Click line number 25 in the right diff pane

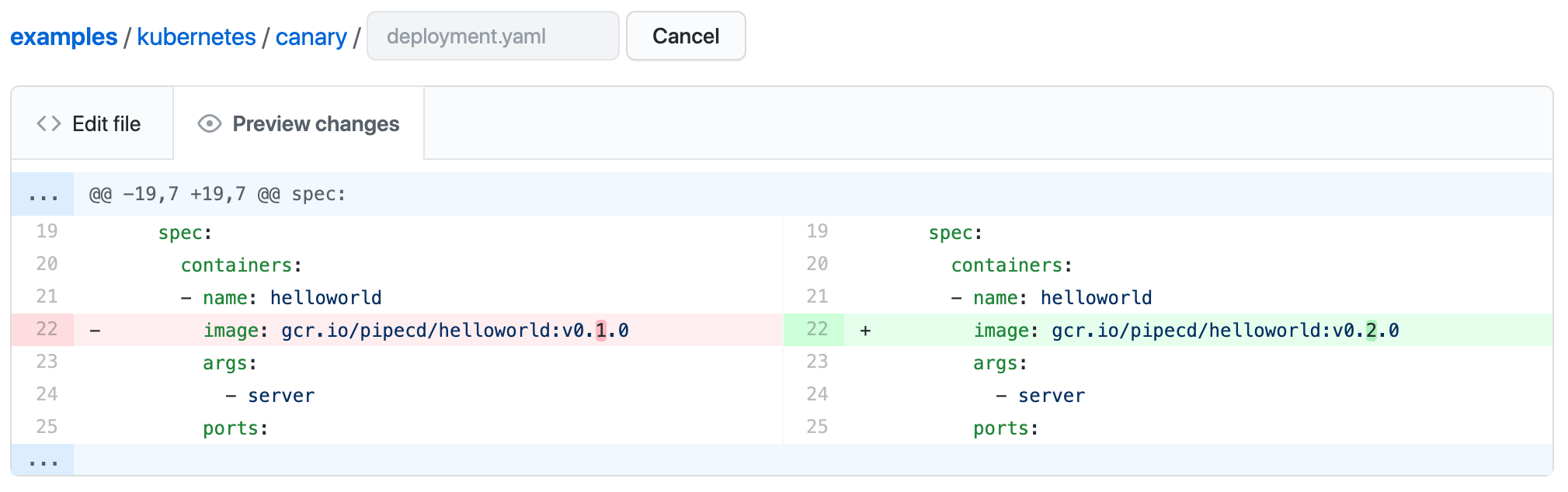point(816,427)
